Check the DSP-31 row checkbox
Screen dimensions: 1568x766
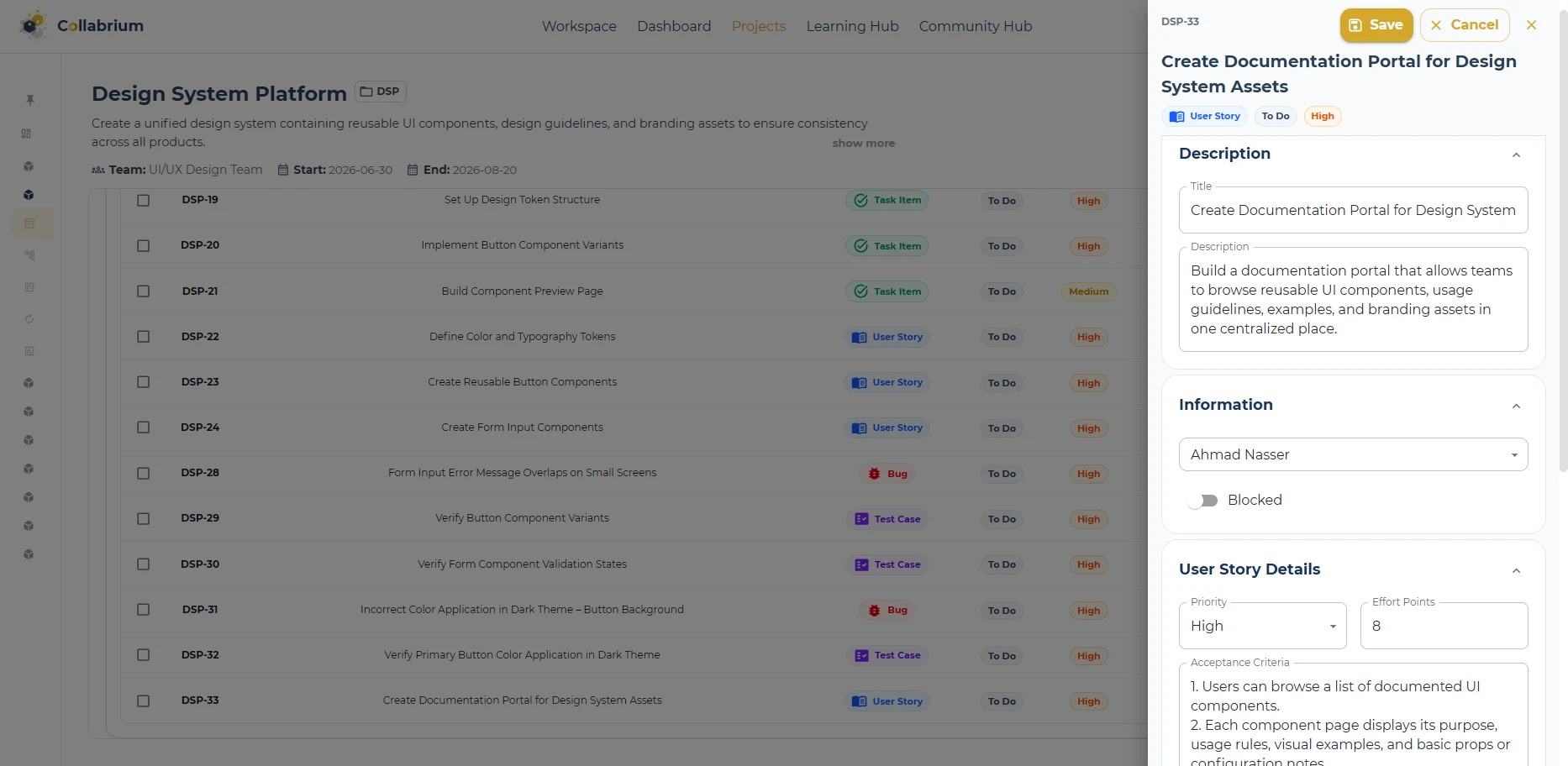(x=144, y=610)
